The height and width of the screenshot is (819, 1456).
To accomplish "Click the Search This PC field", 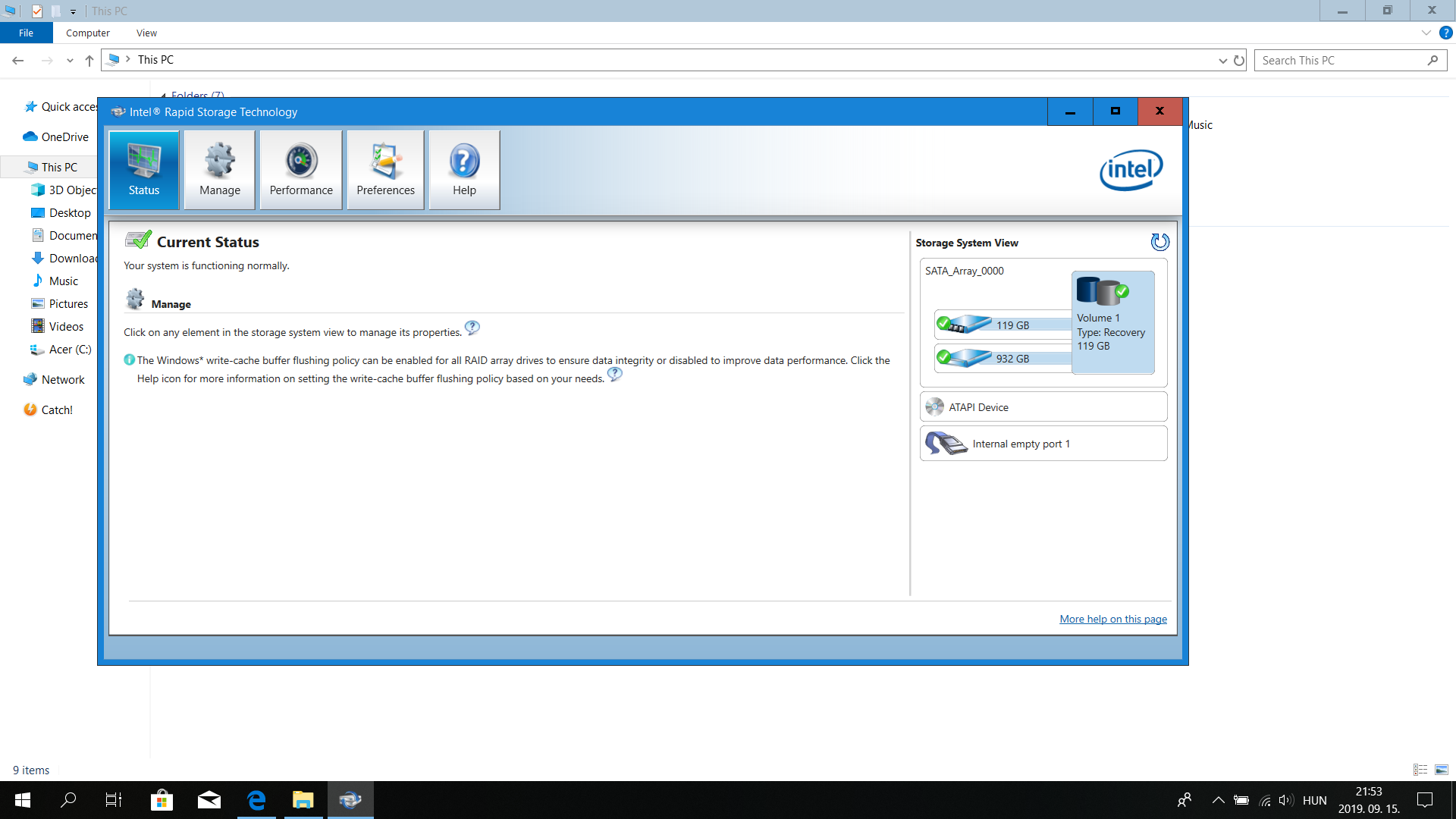I will point(1351,60).
